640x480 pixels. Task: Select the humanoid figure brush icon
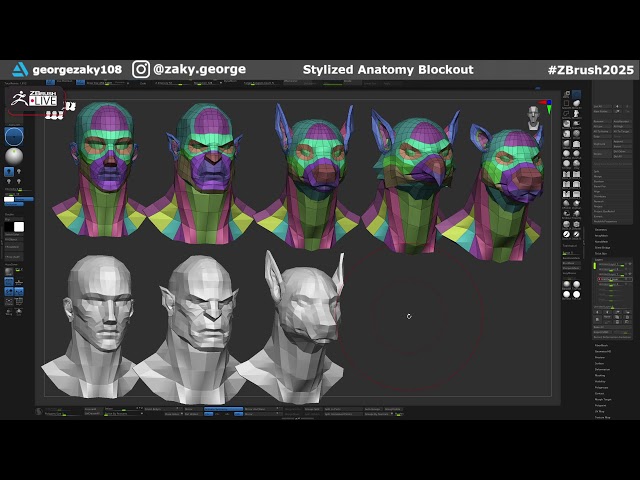tap(576, 113)
